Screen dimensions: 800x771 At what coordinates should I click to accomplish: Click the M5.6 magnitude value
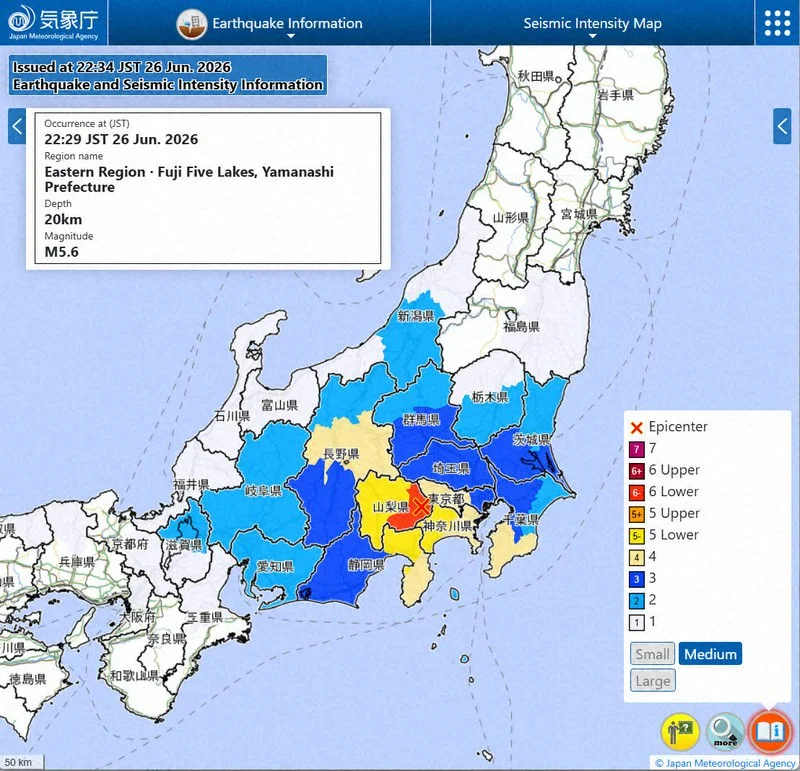61,252
